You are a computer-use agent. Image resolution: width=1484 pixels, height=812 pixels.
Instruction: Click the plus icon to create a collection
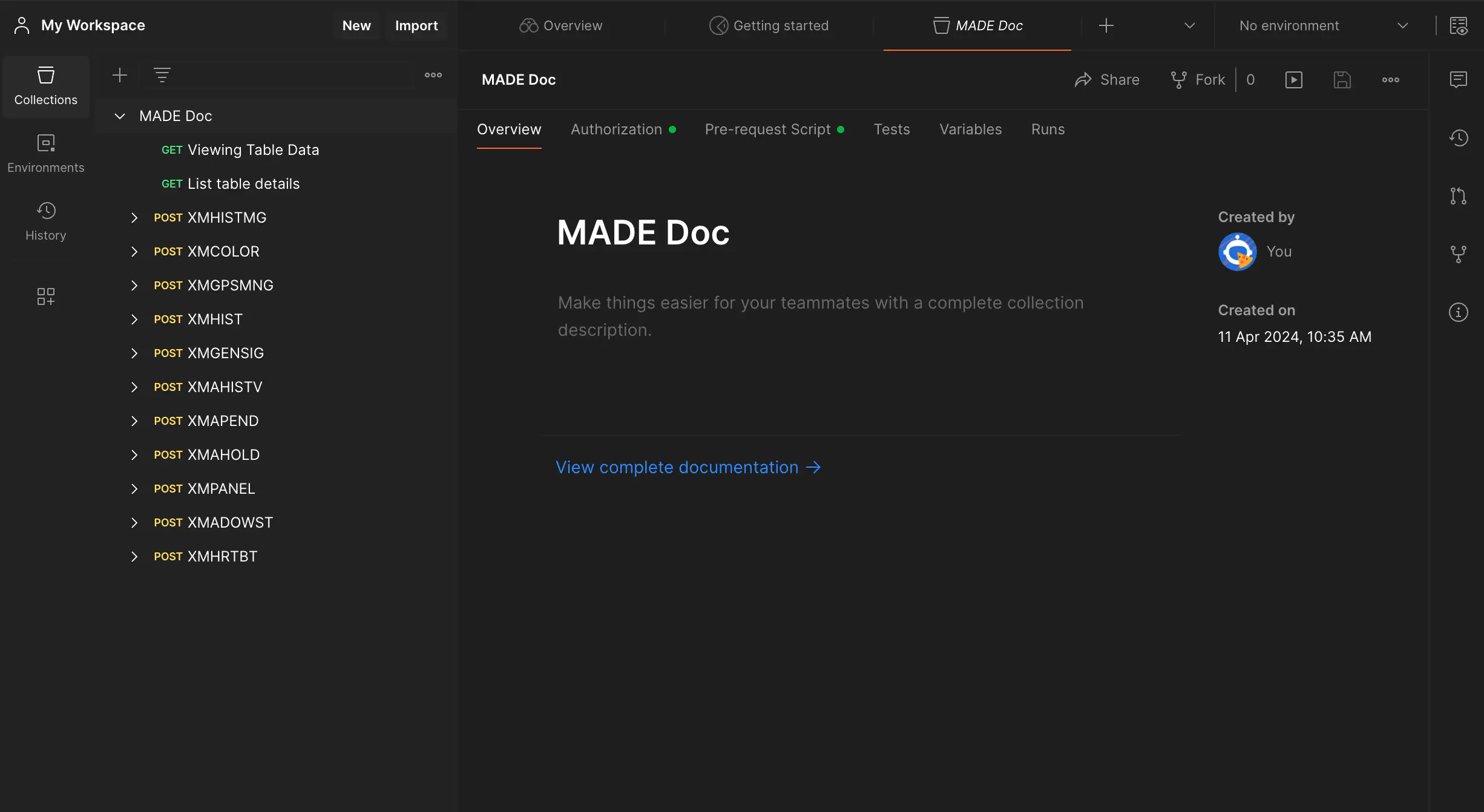(x=120, y=75)
